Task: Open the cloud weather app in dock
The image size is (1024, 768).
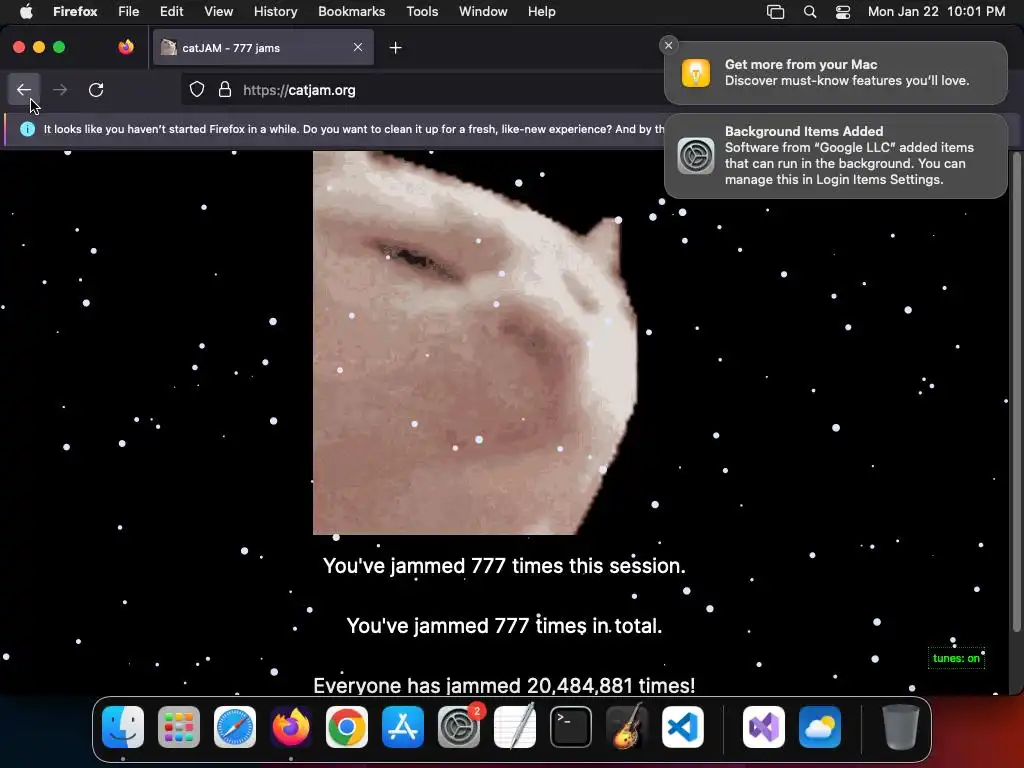Action: pyautogui.click(x=820, y=727)
